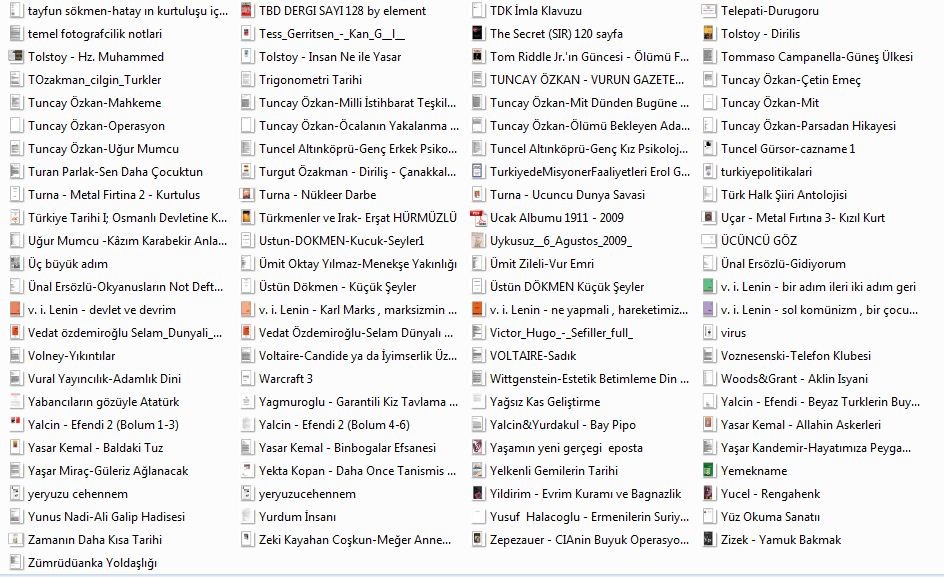Screen dimensions: 944x577
Task: Select 'Ümit Oktay Yılmaz-Menekşe Yakınlığı' file
Action: coord(358,264)
